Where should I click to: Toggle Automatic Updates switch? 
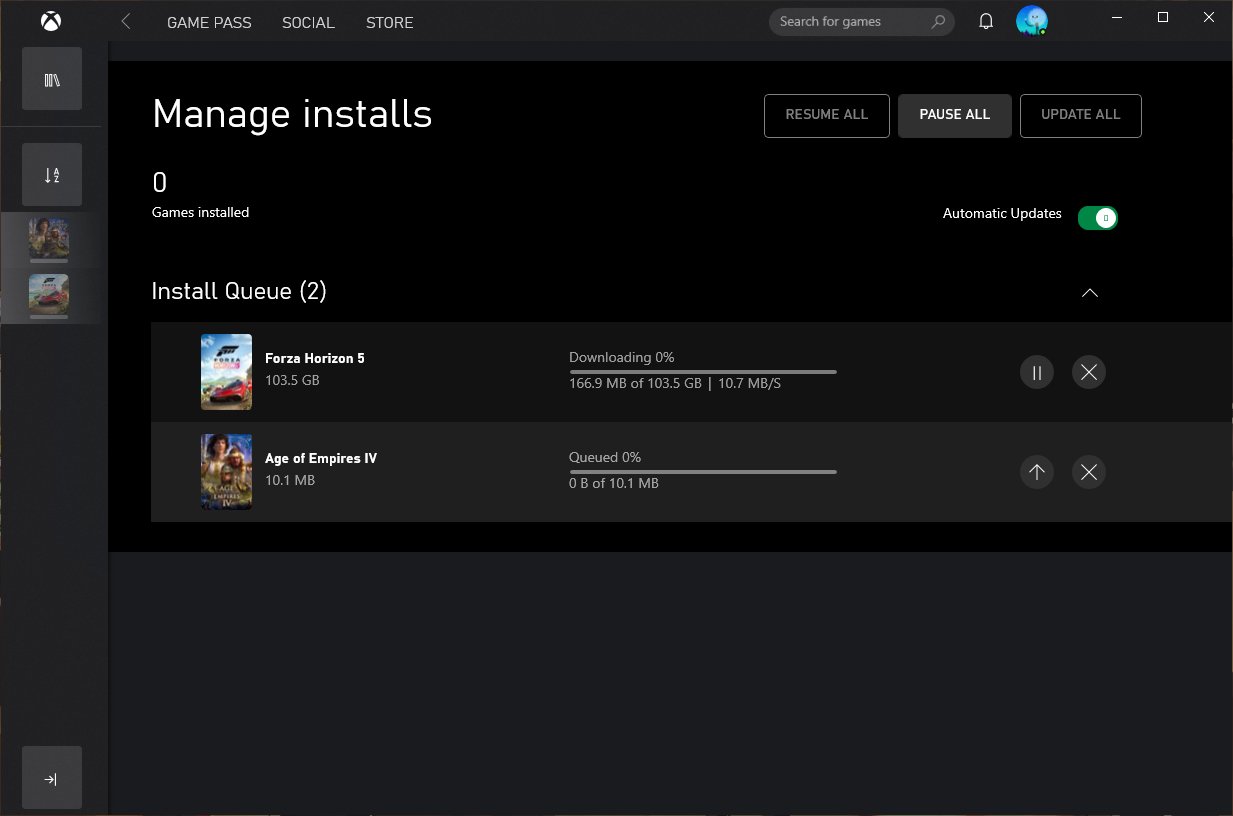click(x=1097, y=217)
